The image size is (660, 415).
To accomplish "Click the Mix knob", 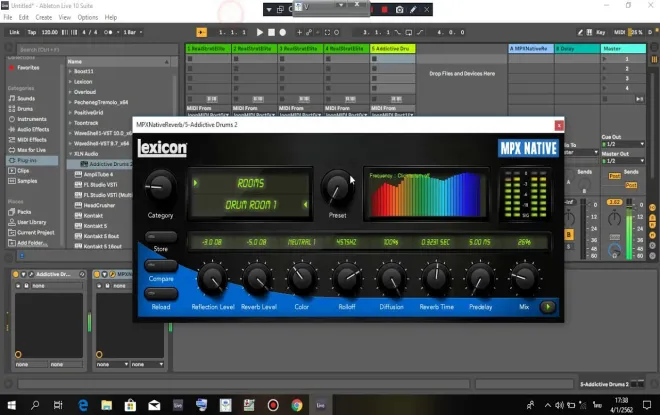I will tap(524, 278).
